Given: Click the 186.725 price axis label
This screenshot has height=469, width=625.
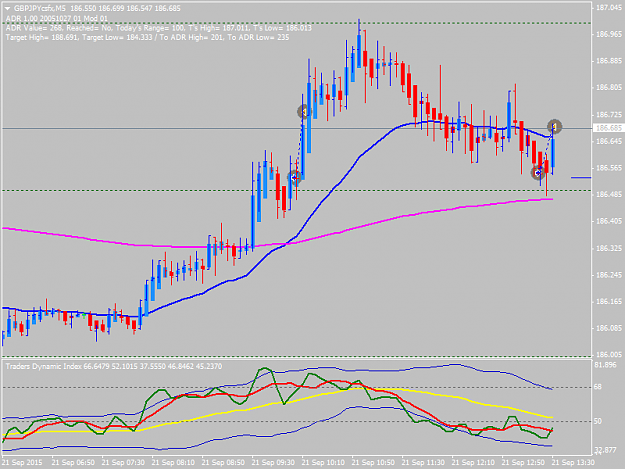Looking at the screenshot, I should click(608, 115).
